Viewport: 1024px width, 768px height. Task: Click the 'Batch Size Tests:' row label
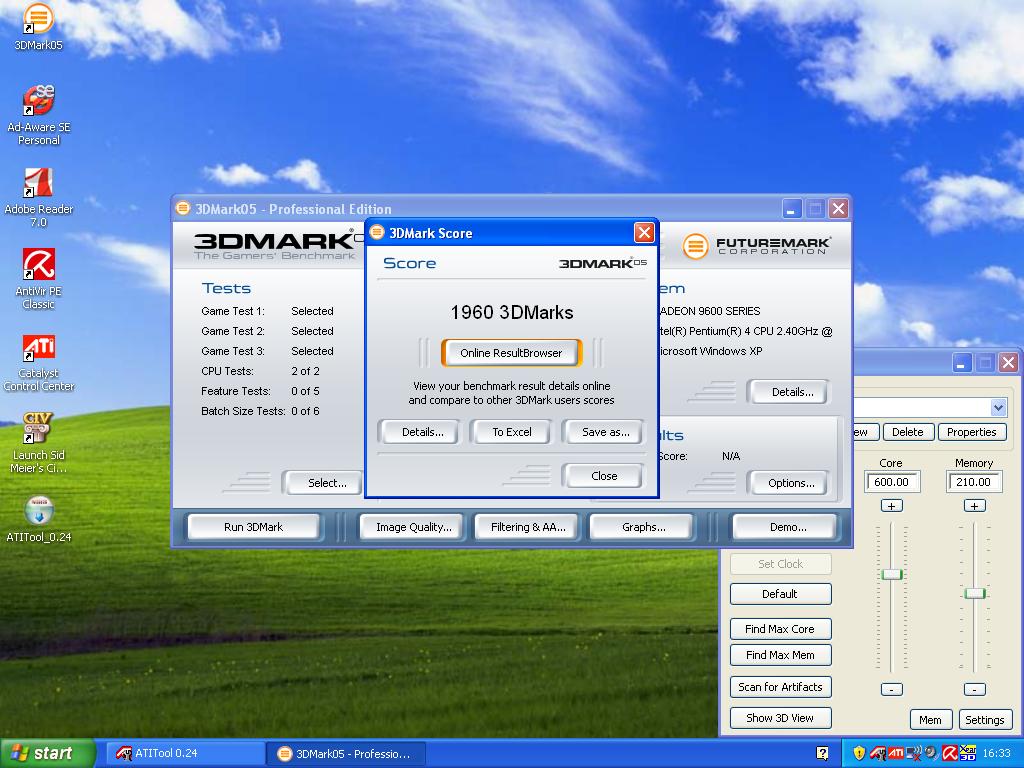(x=243, y=411)
